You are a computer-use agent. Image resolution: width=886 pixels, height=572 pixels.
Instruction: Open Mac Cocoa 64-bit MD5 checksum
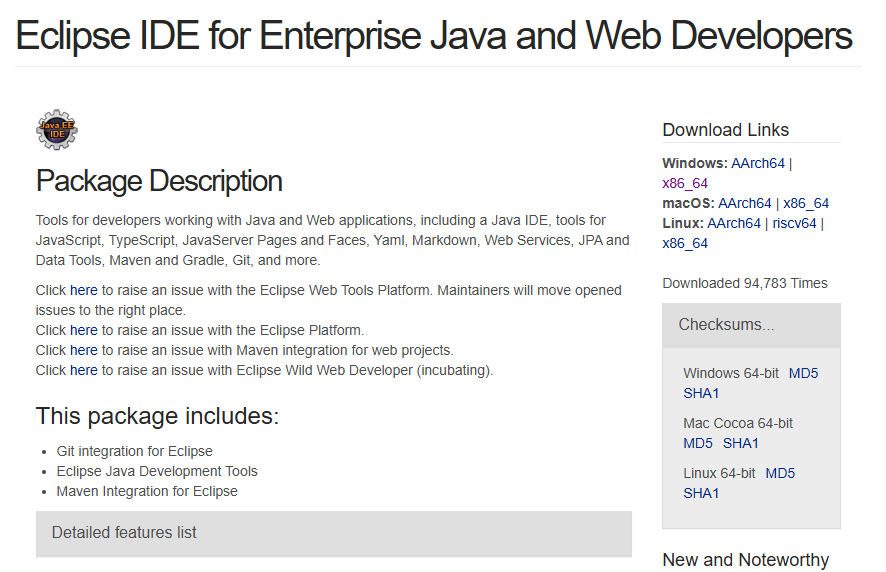coord(698,443)
